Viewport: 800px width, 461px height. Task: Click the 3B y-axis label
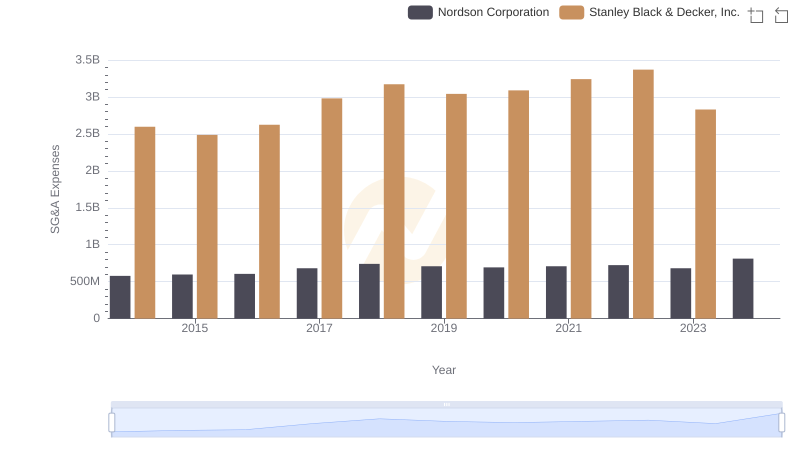92,97
